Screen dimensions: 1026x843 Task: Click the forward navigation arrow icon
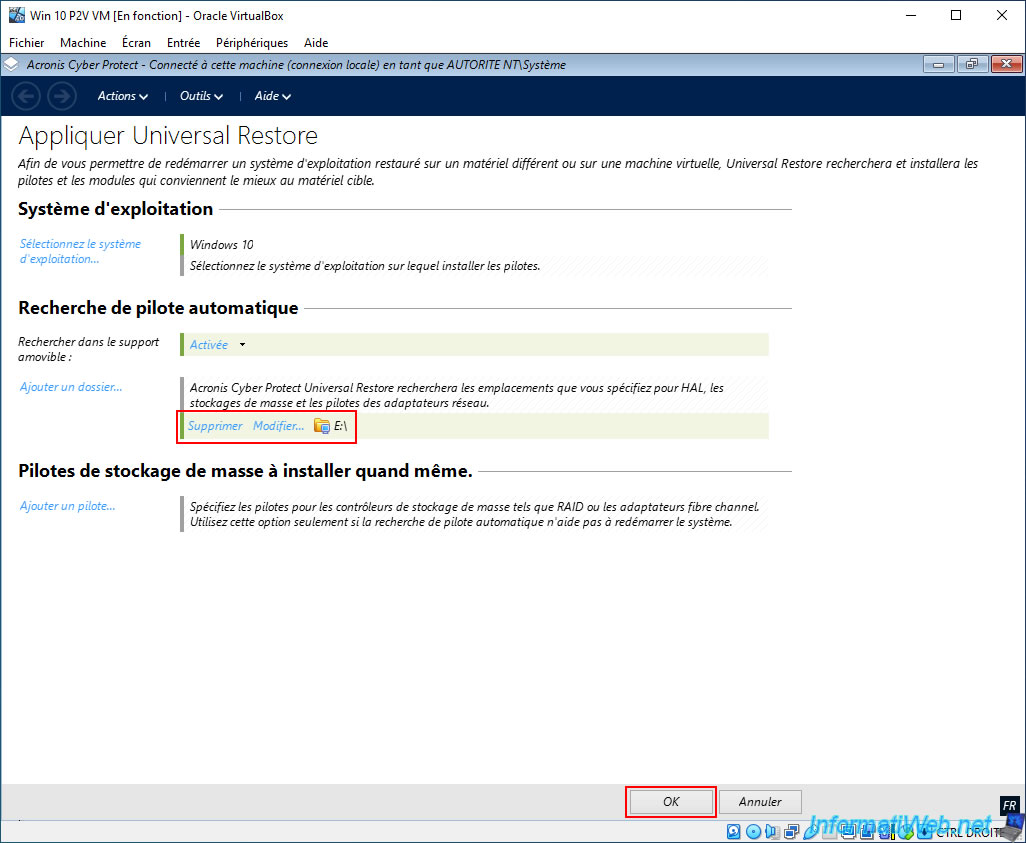pos(62,96)
